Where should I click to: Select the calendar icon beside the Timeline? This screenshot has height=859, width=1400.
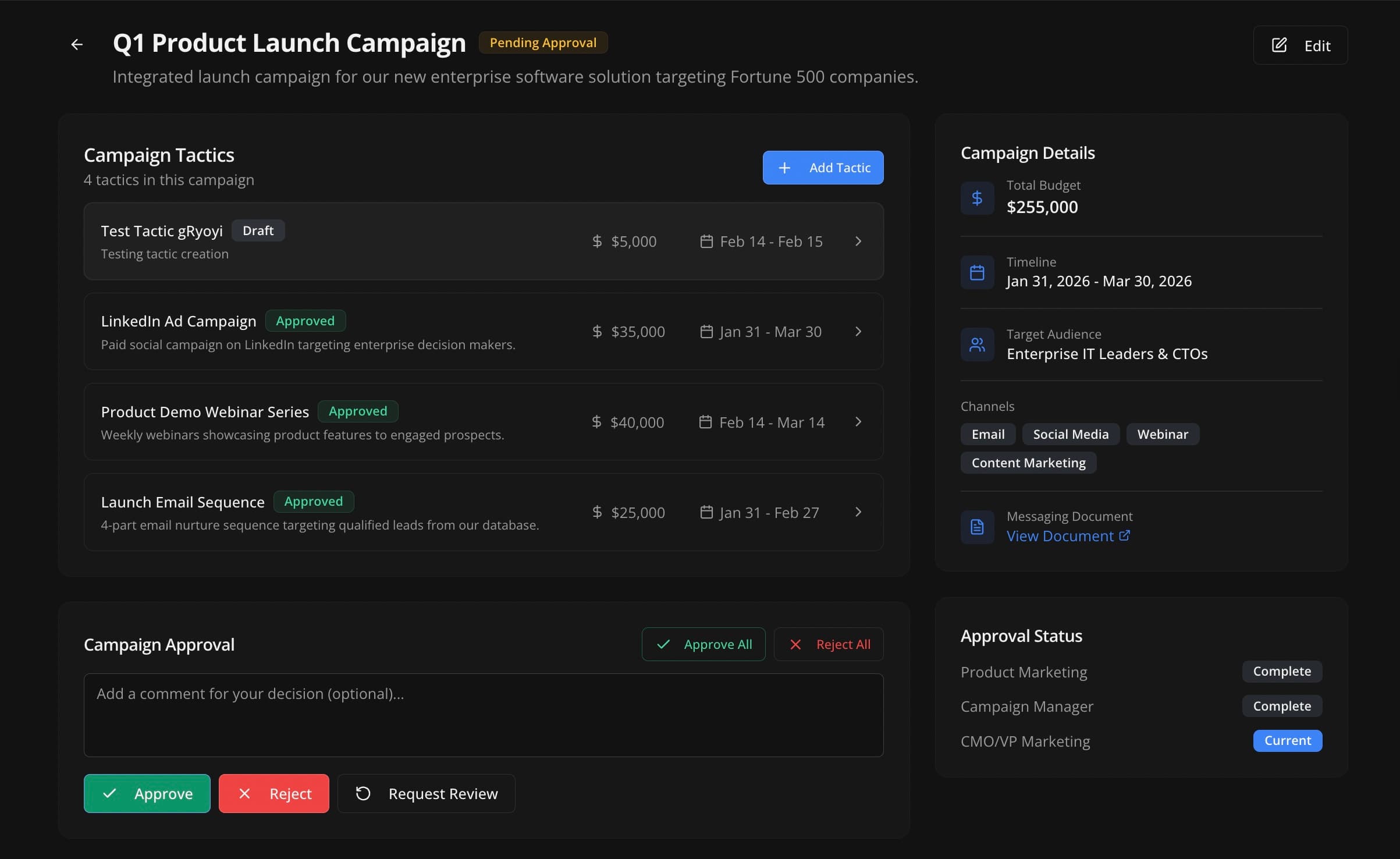tap(977, 272)
